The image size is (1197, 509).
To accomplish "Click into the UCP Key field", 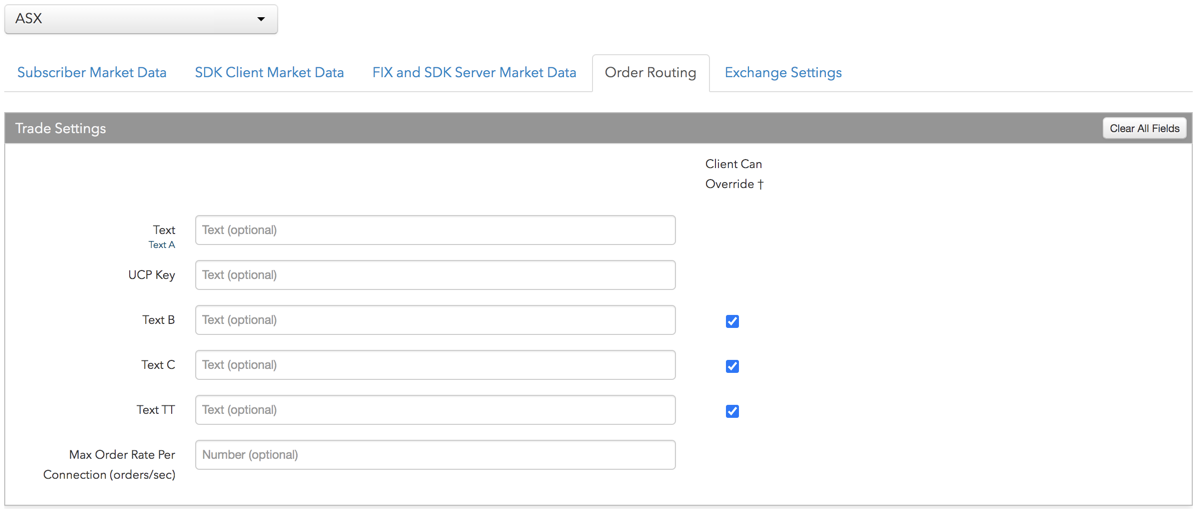I will (x=435, y=275).
